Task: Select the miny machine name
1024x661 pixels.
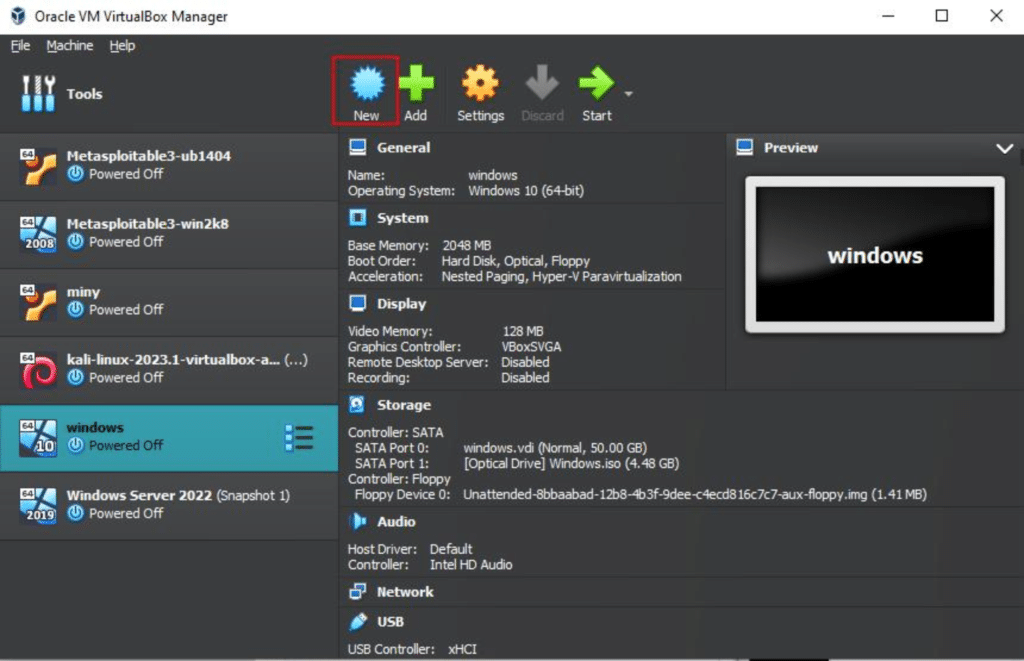Action: [x=83, y=292]
